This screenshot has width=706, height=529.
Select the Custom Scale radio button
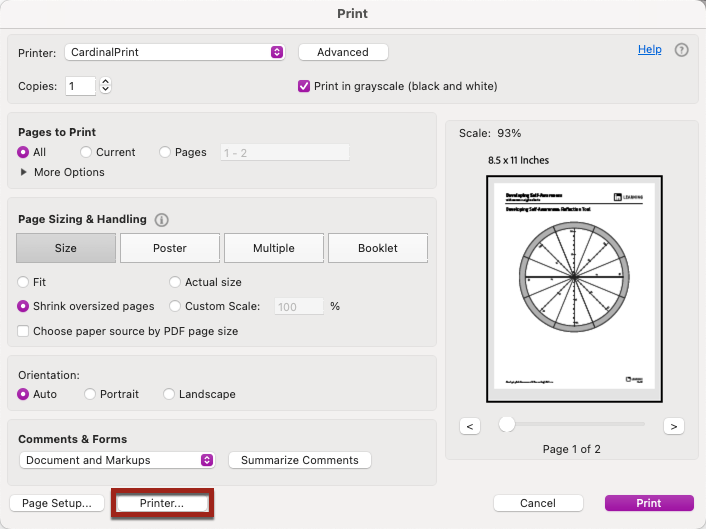(175, 306)
